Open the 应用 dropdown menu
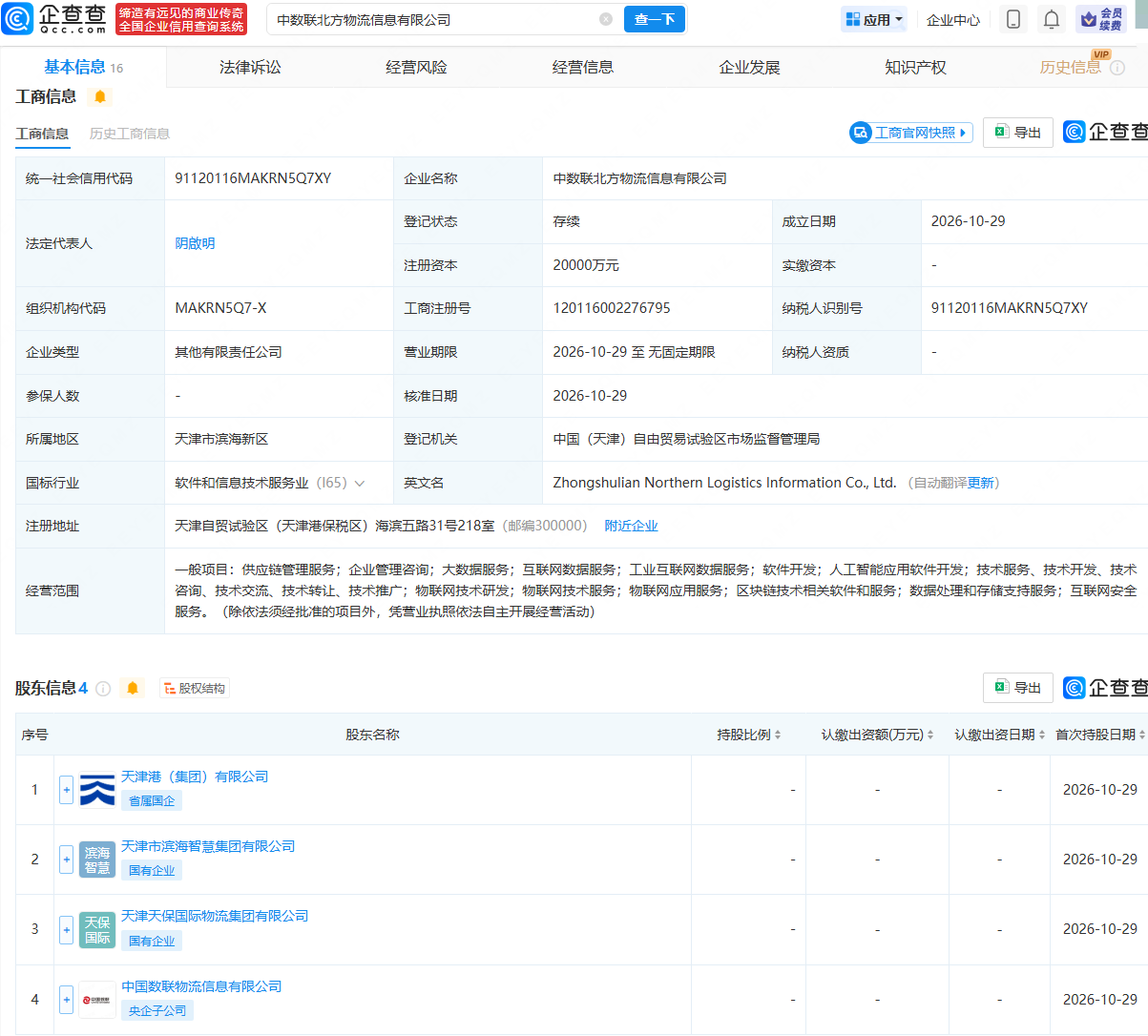 [874, 19]
